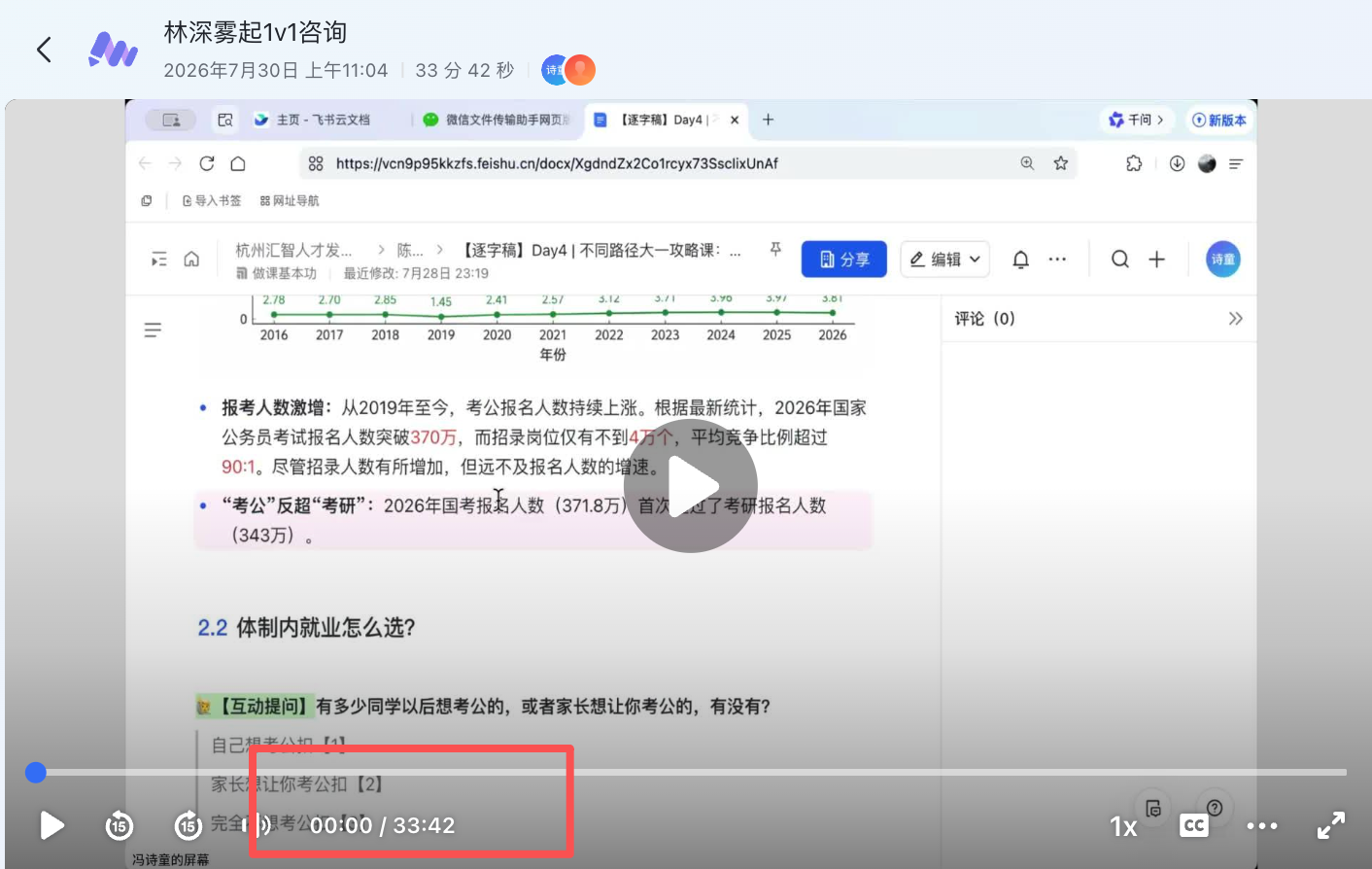
Task: Click the document icon above CC
Action: (1153, 808)
